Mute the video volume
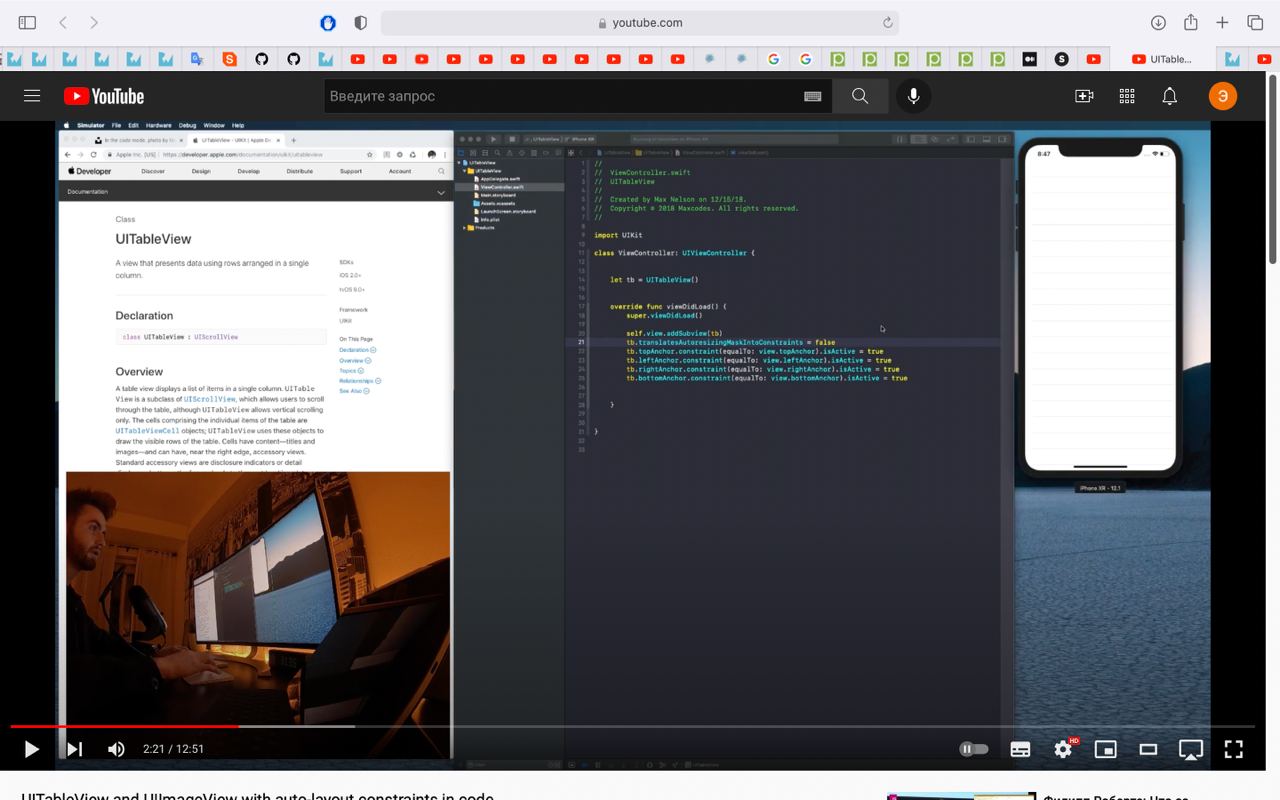This screenshot has height=800, width=1280. click(x=117, y=749)
